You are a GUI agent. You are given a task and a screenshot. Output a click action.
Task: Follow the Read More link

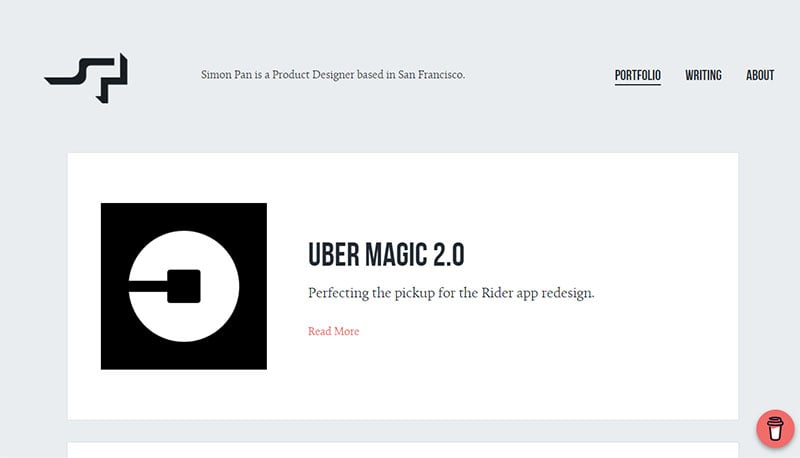pyautogui.click(x=334, y=331)
